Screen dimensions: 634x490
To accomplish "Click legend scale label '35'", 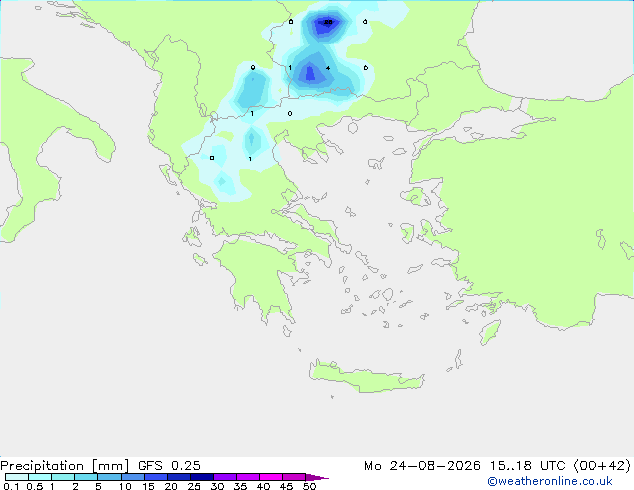I will pyautogui.click(x=240, y=486).
